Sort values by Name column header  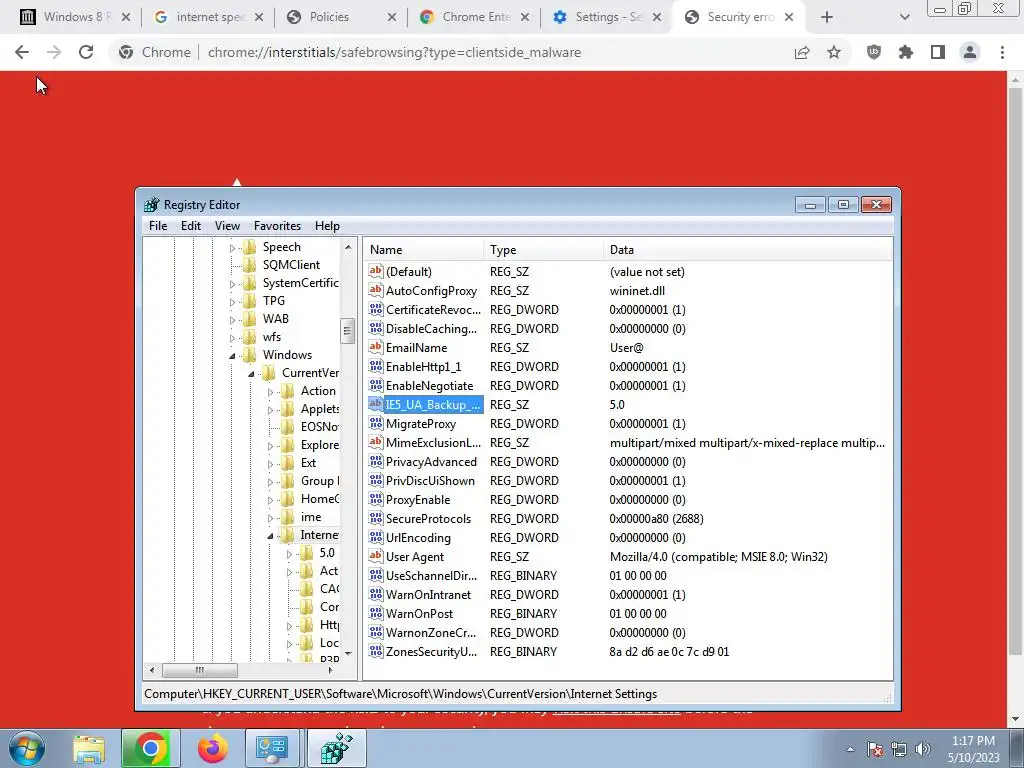pyautogui.click(x=423, y=250)
